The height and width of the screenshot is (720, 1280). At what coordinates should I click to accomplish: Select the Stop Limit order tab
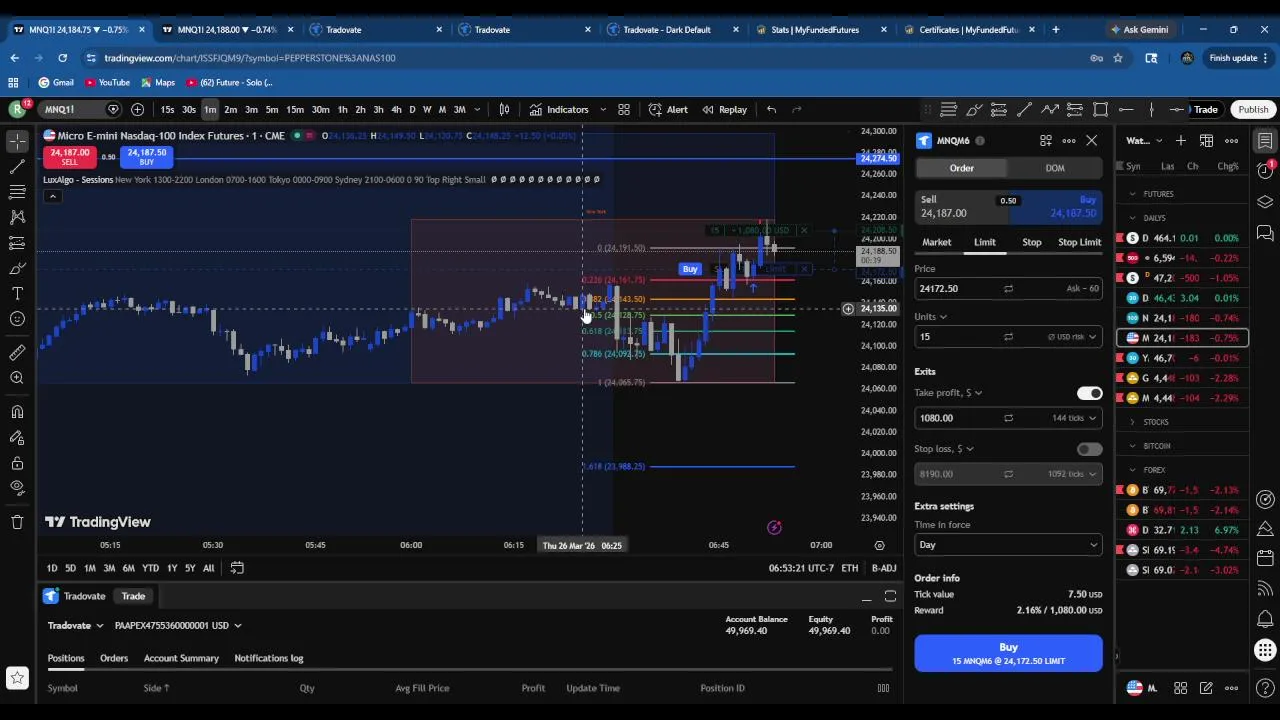(x=1079, y=242)
